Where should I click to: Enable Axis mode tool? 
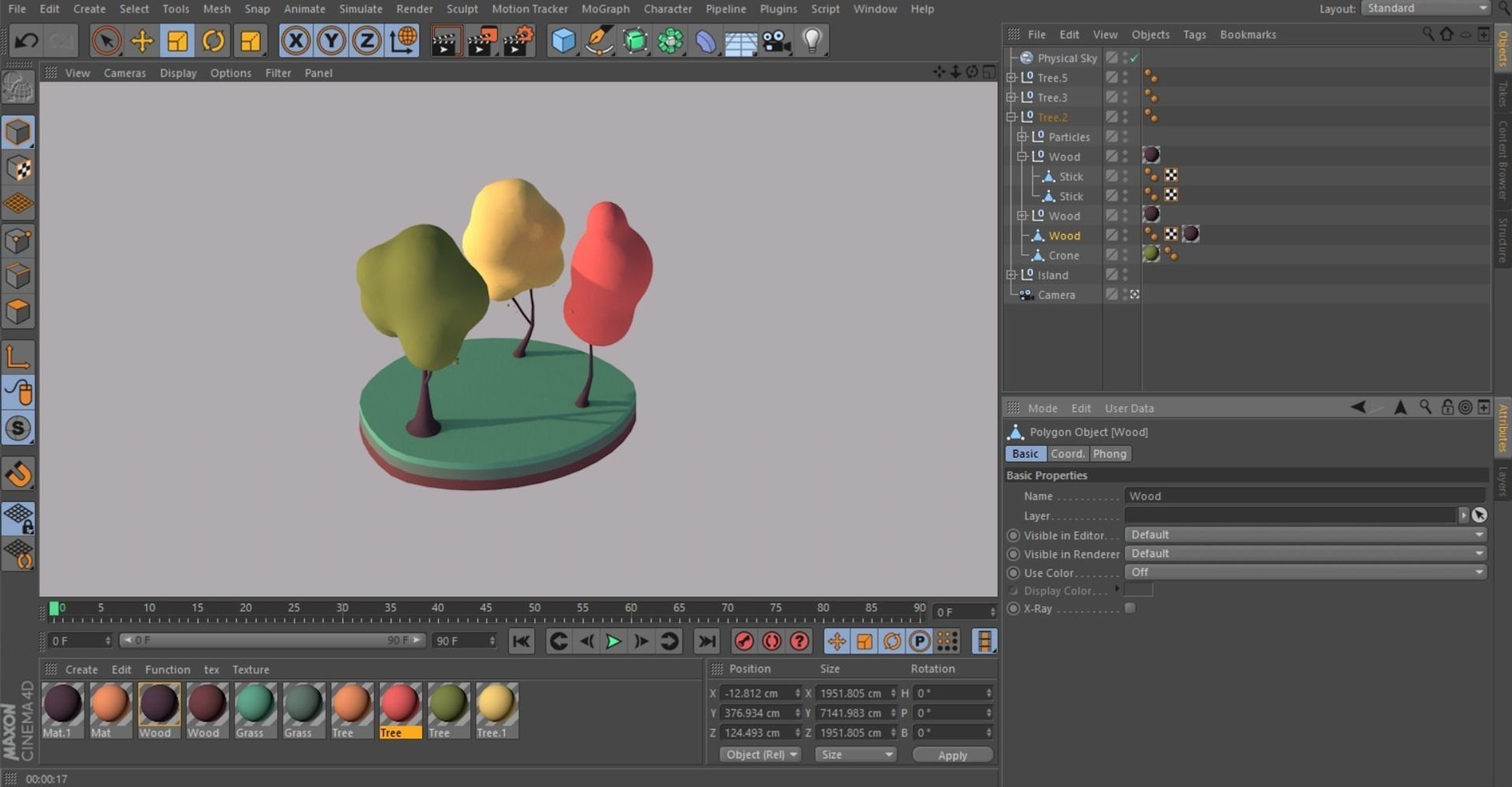tap(18, 357)
